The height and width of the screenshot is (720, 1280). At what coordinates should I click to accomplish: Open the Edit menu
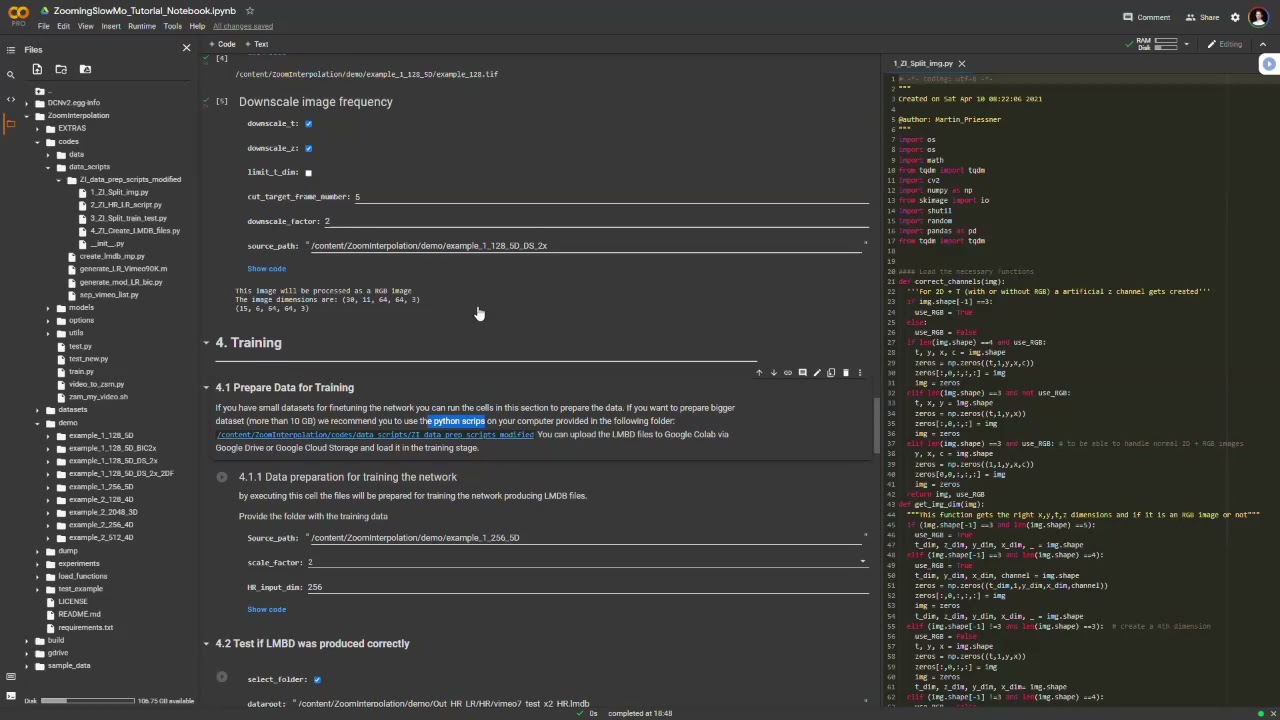(x=63, y=26)
